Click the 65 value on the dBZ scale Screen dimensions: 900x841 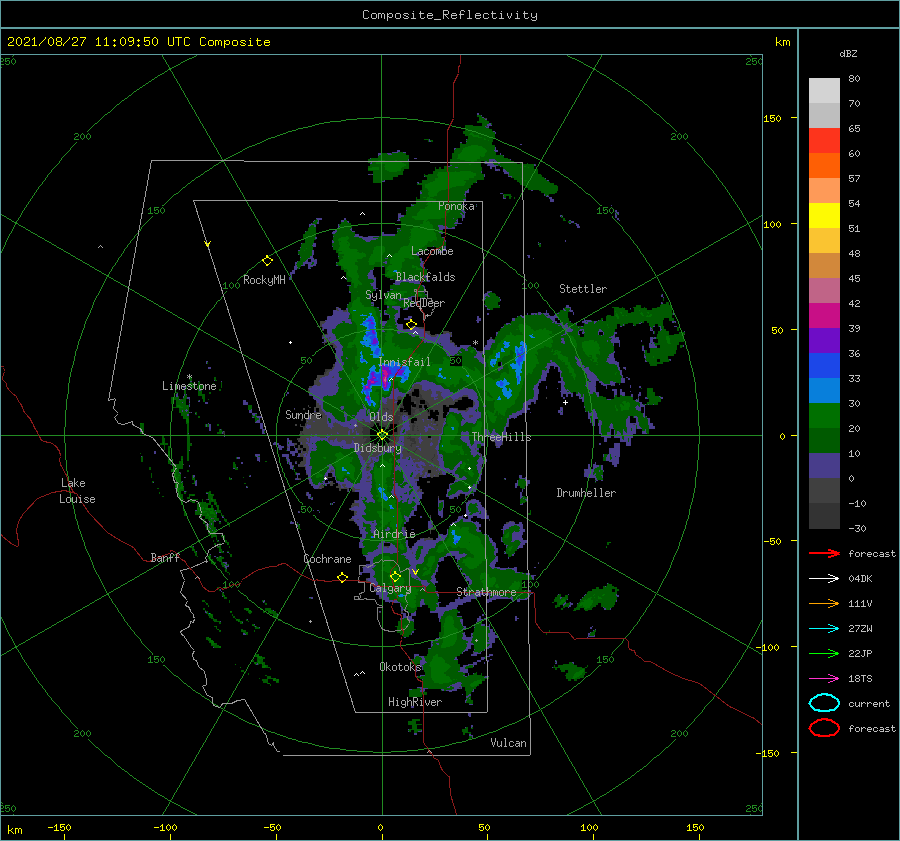pos(854,129)
